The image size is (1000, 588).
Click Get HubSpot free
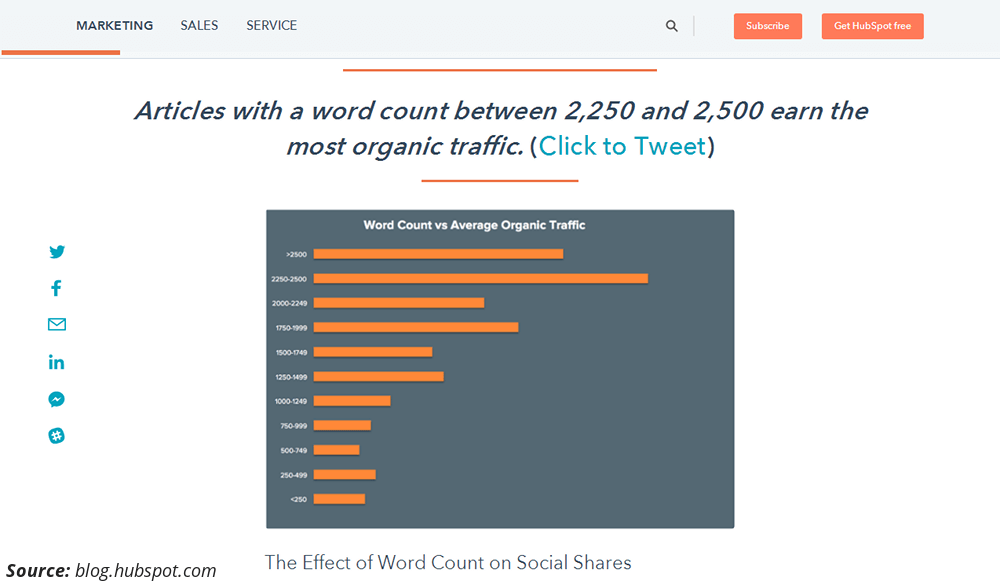coord(872,26)
